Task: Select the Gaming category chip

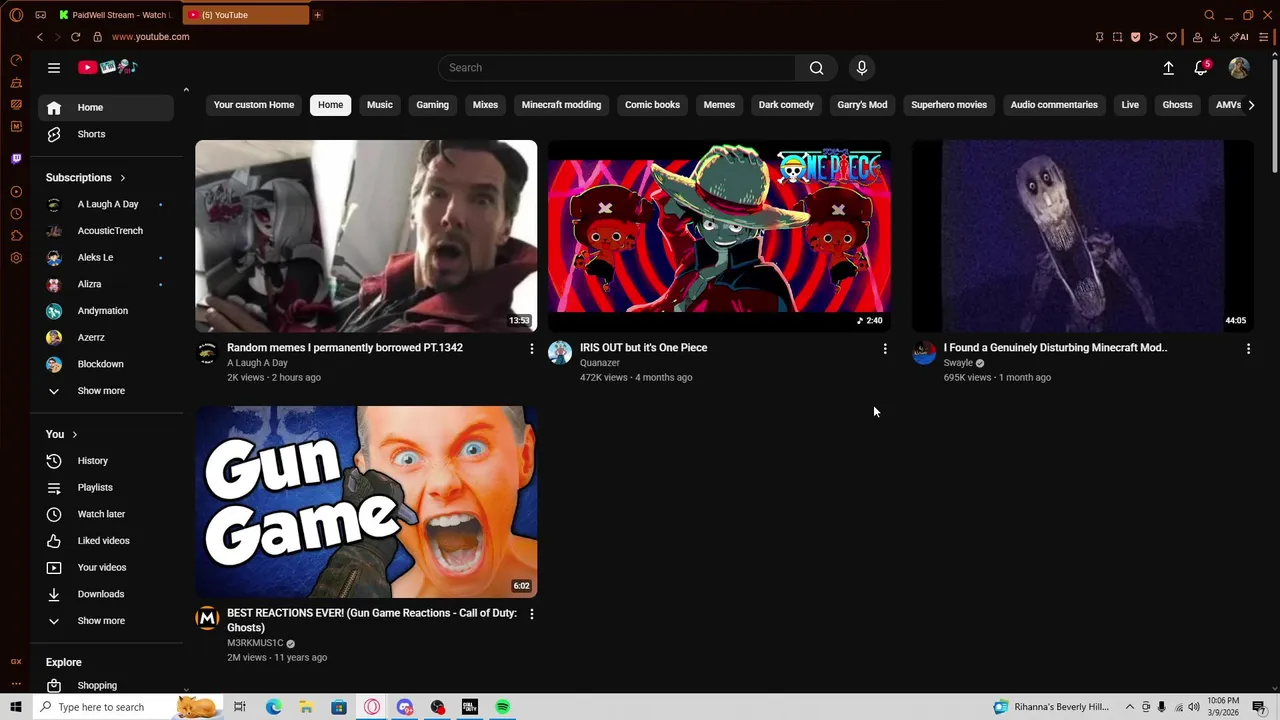Action: click(432, 105)
